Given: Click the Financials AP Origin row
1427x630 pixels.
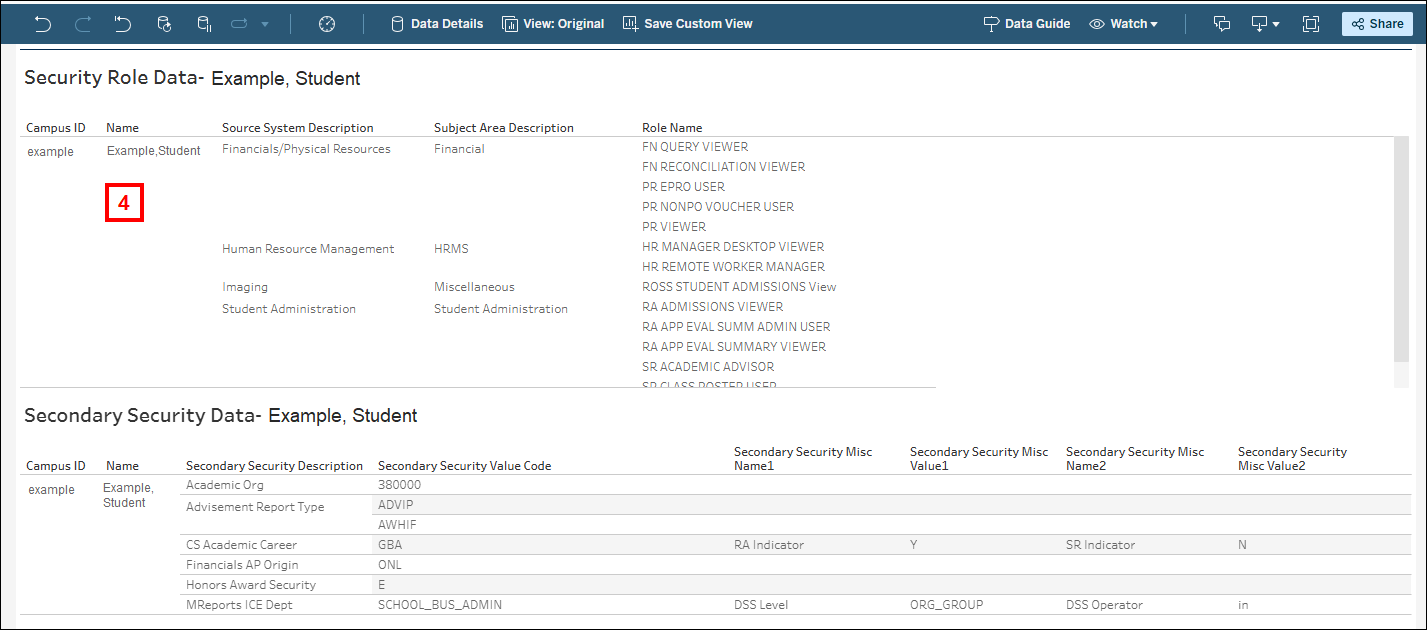Looking at the screenshot, I should [244, 565].
